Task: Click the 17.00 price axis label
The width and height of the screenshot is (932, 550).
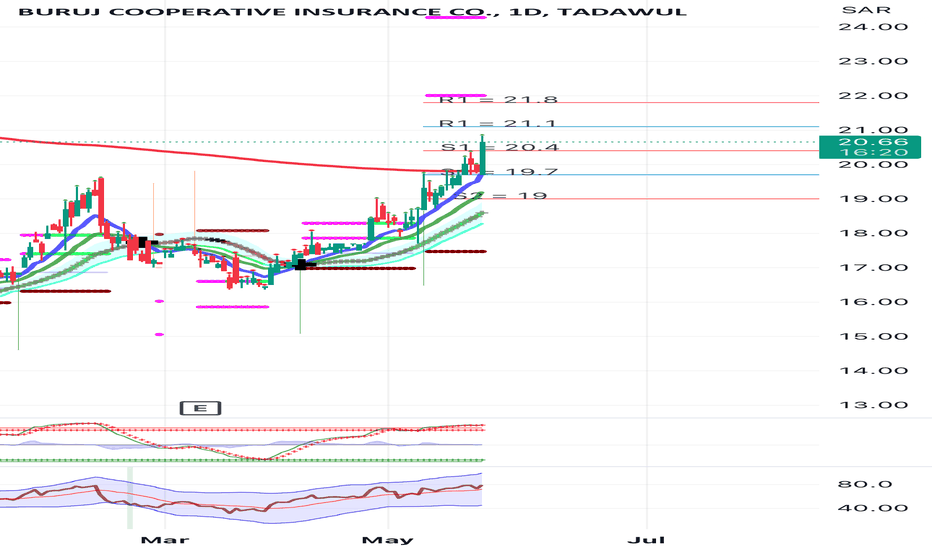Action: coord(873,268)
